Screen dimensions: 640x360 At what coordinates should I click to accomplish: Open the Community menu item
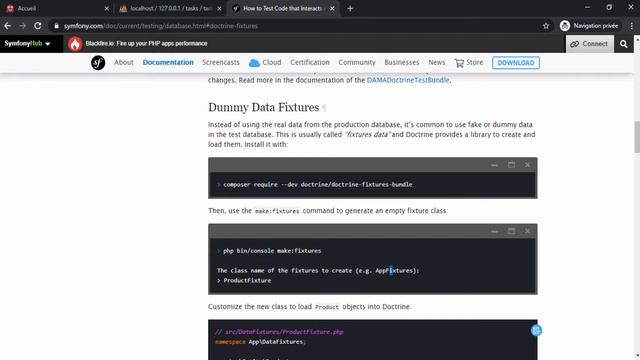357,62
